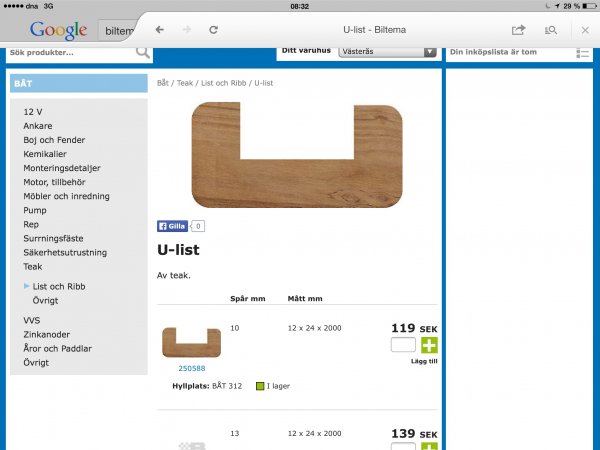Select Teak in the sidebar menu

(x=33, y=267)
